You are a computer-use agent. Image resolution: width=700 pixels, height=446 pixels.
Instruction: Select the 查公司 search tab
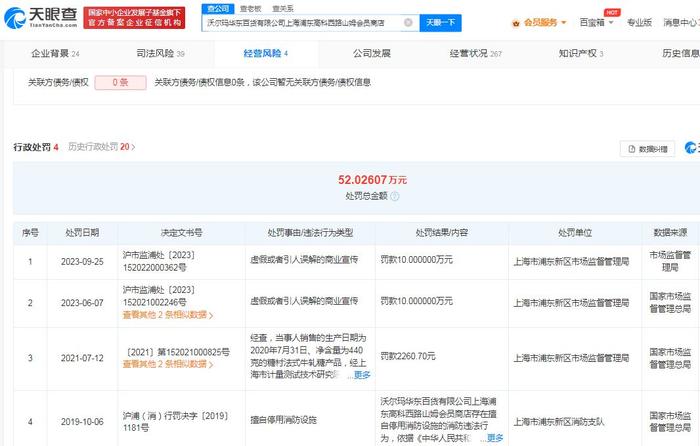(218, 8)
